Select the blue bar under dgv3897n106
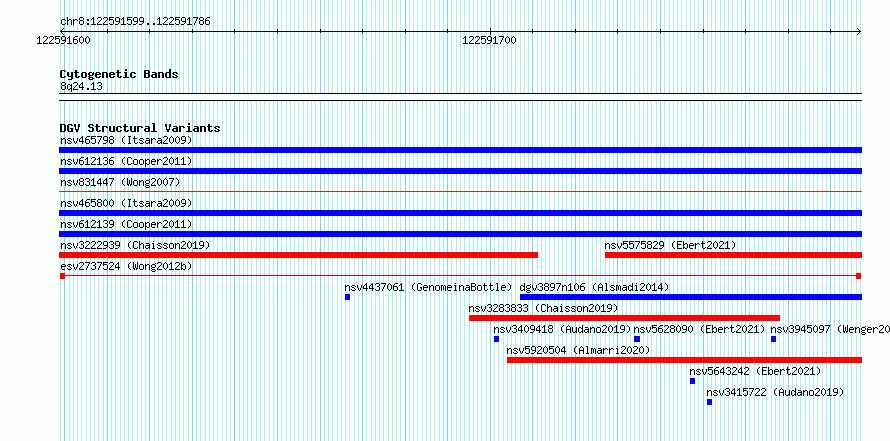 tap(691, 297)
